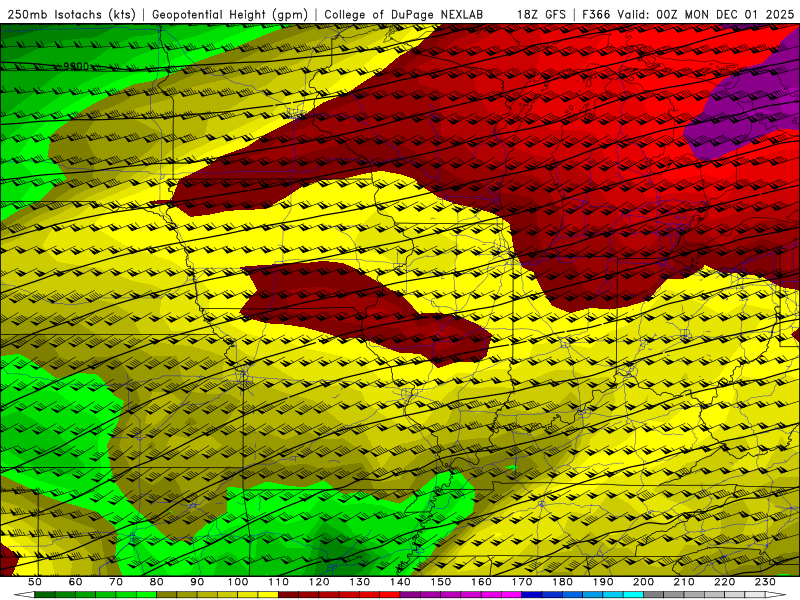Viewport: 800px width, 600px height.
Task: Click the '140' value on the color scale
Action: coord(400,582)
